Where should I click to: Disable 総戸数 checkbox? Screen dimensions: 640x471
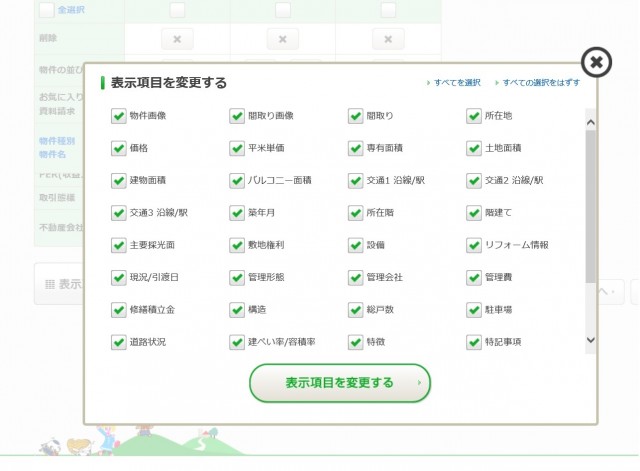coord(356,310)
